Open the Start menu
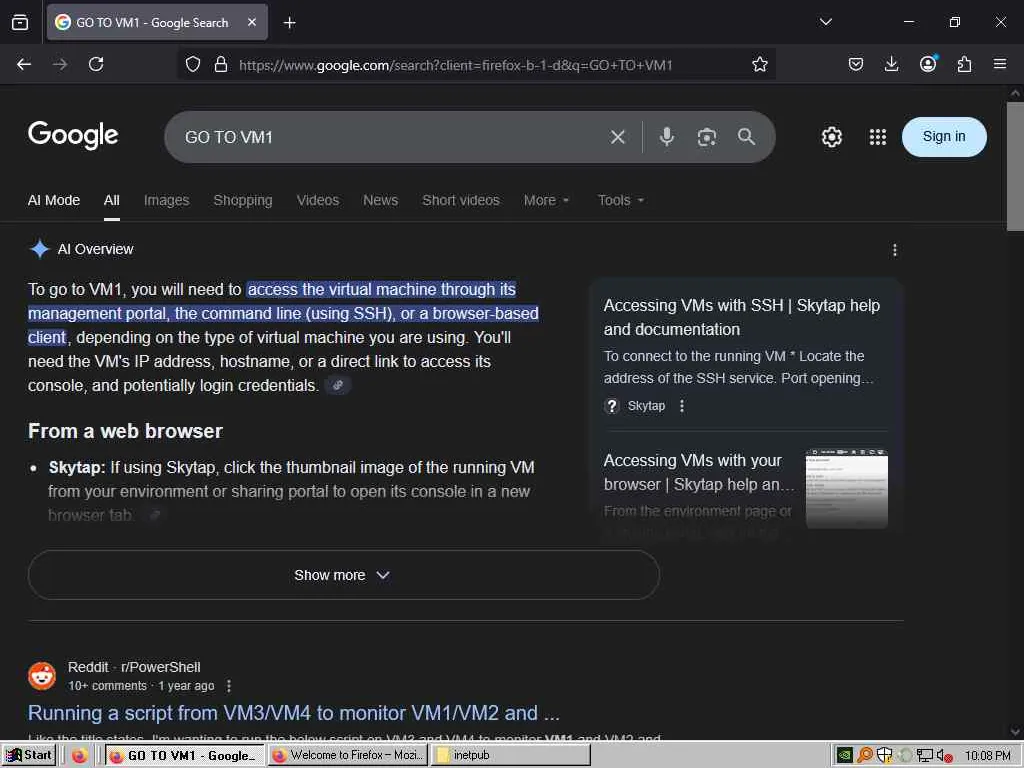 click(x=29, y=755)
